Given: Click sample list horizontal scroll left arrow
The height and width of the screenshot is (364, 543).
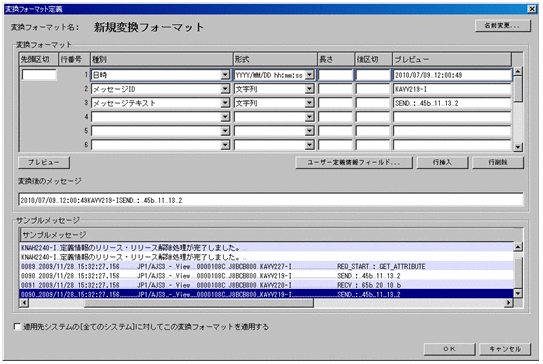Looking at the screenshot, I should pos(24,303).
